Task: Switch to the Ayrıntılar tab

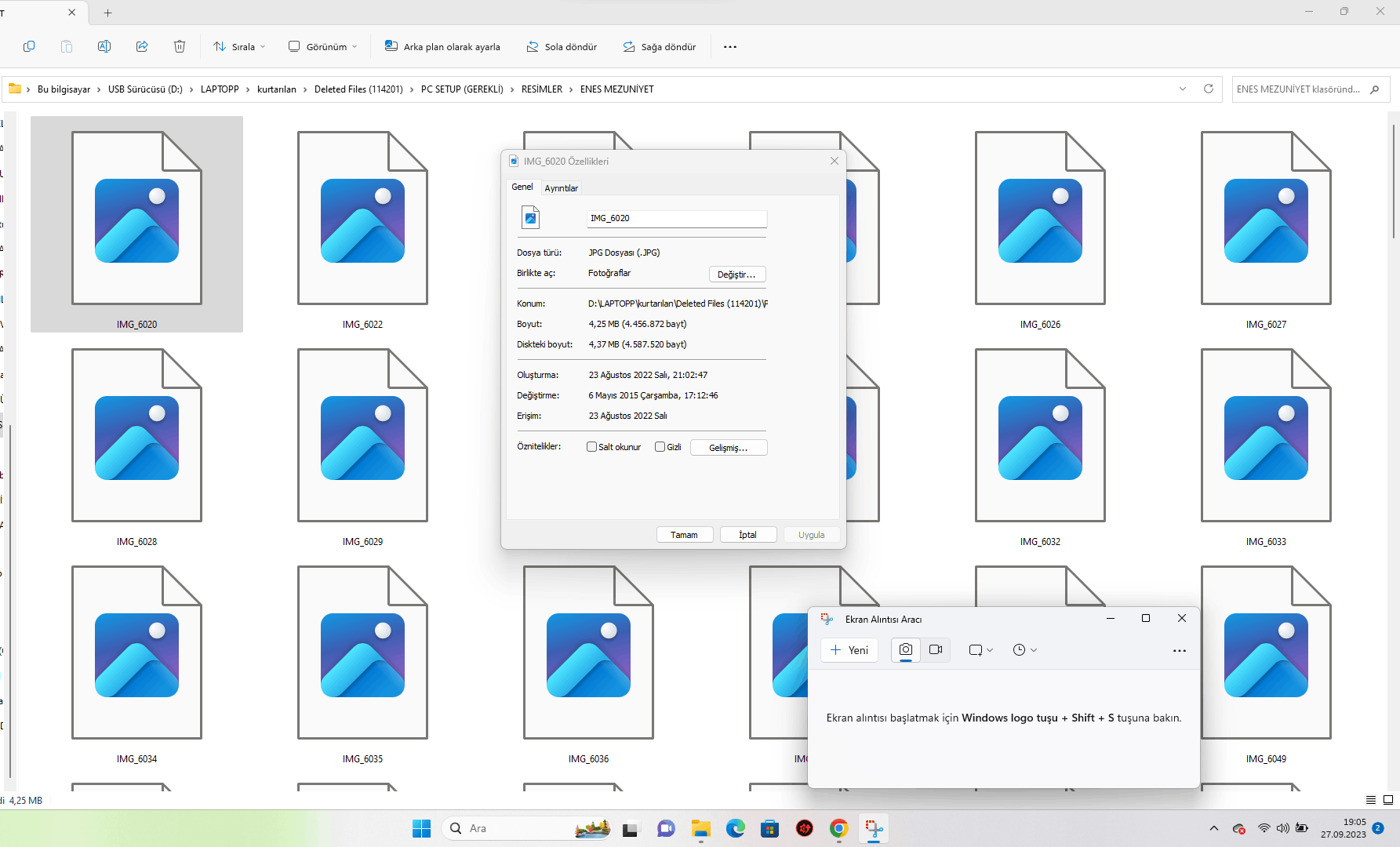Action: pos(562,188)
